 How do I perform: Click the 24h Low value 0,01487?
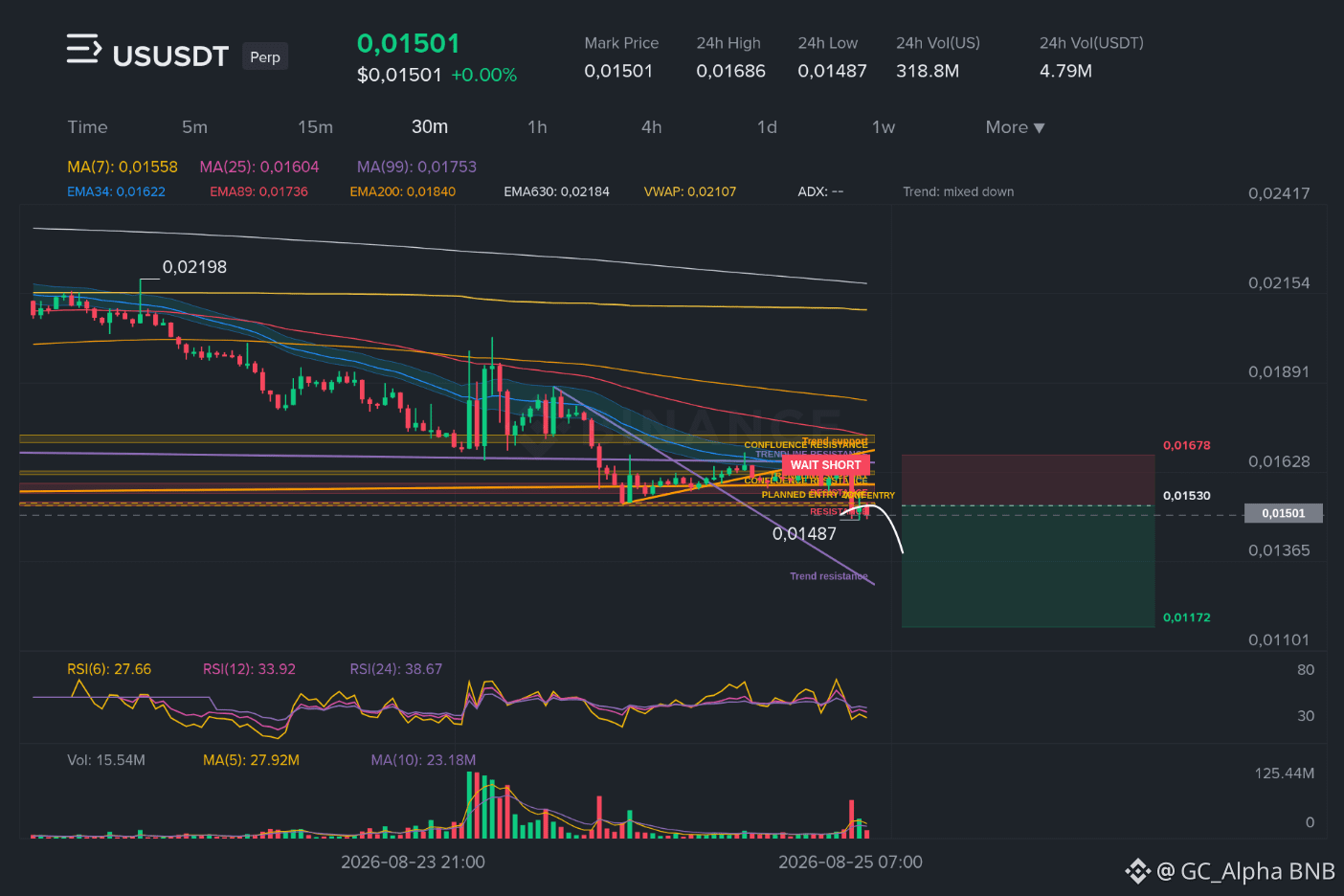pyautogui.click(x=832, y=71)
